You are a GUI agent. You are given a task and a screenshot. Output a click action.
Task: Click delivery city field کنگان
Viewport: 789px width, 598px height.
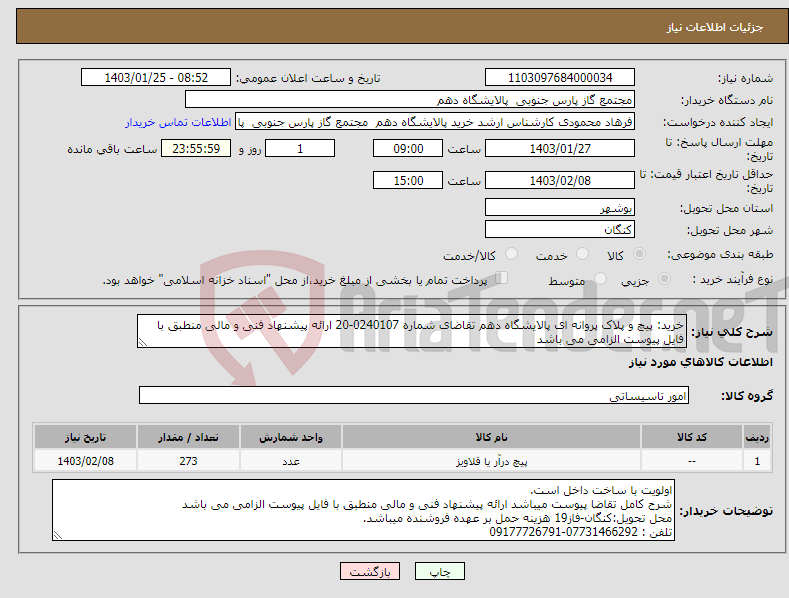[x=560, y=230]
